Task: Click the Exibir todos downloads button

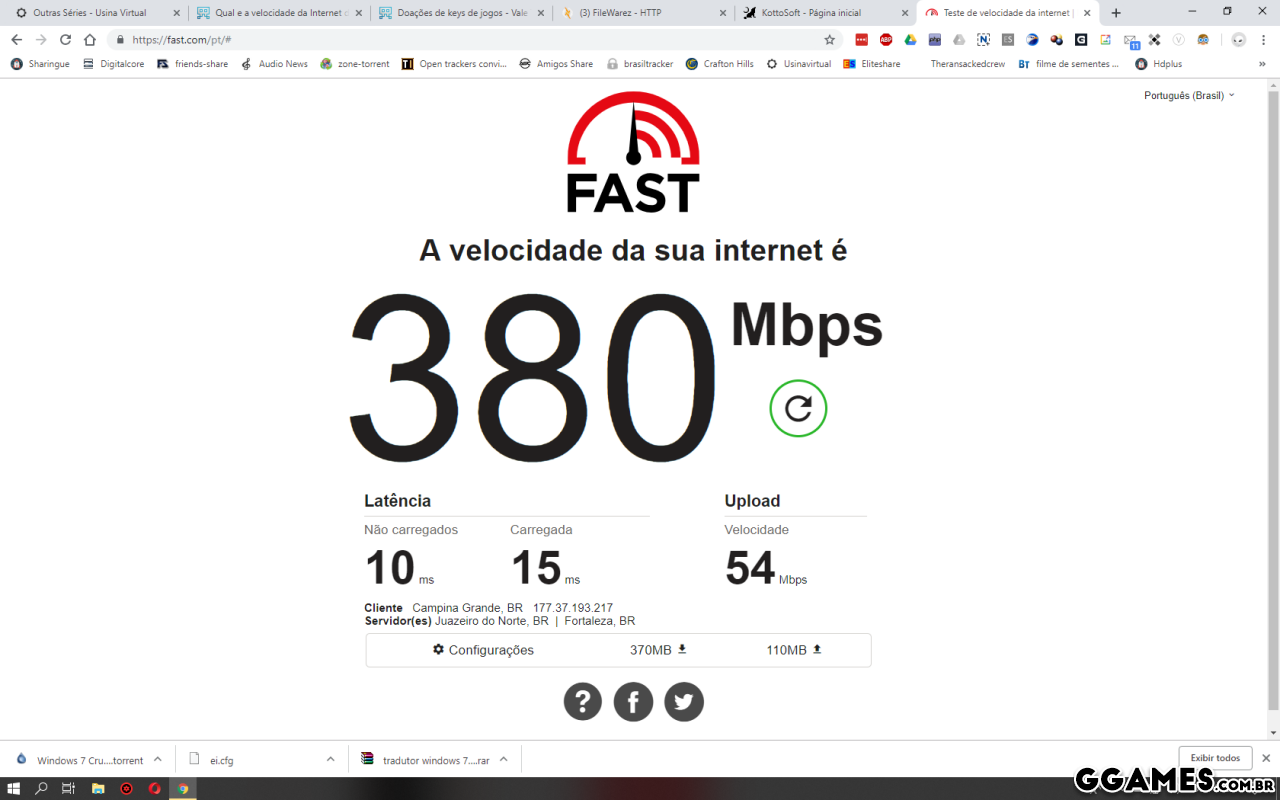Action: [x=1215, y=758]
